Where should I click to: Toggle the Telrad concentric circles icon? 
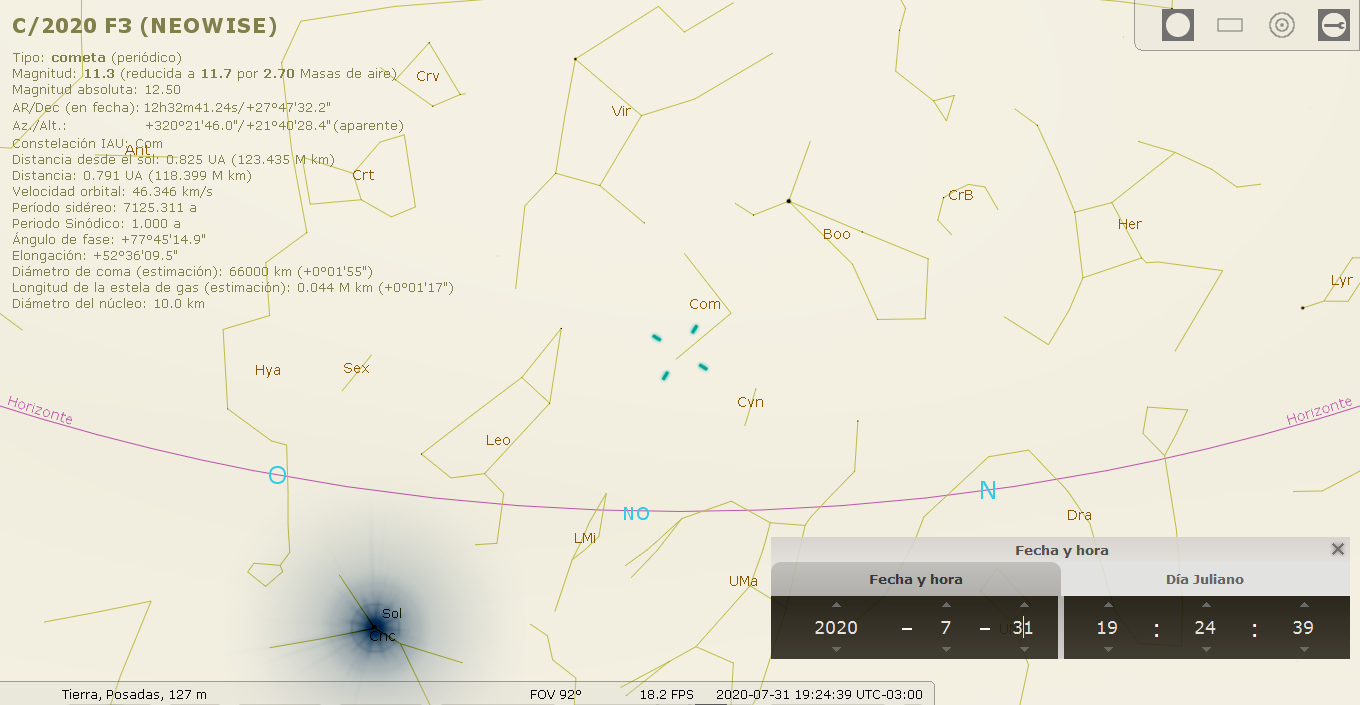[x=1282, y=25]
